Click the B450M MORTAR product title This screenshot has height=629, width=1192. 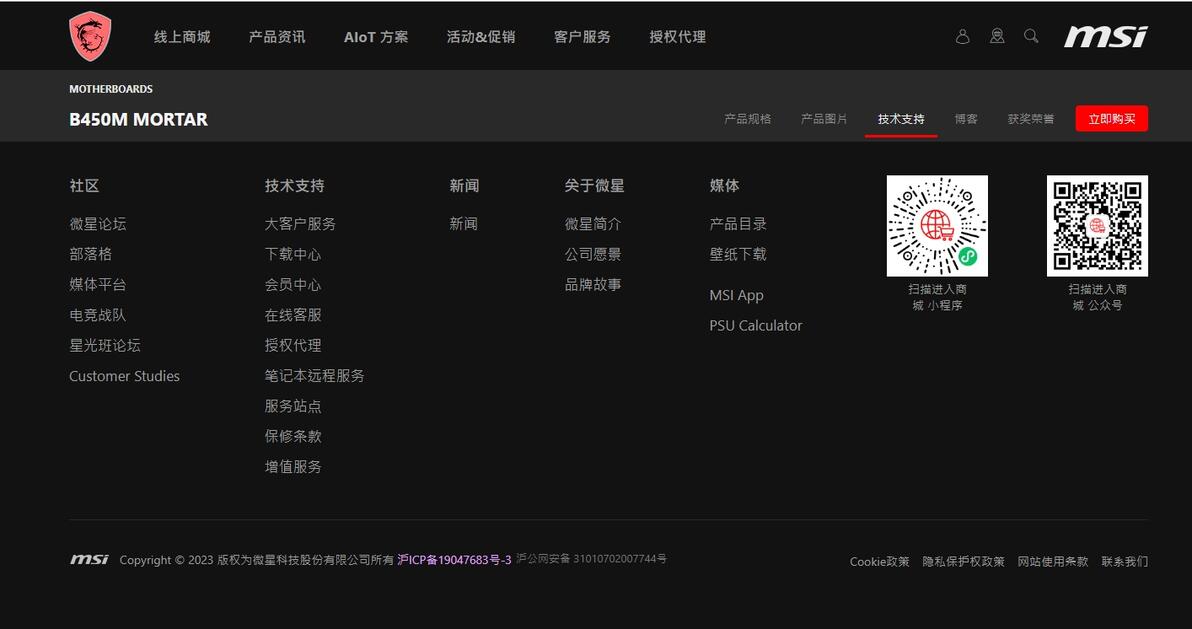pyautogui.click(x=138, y=119)
